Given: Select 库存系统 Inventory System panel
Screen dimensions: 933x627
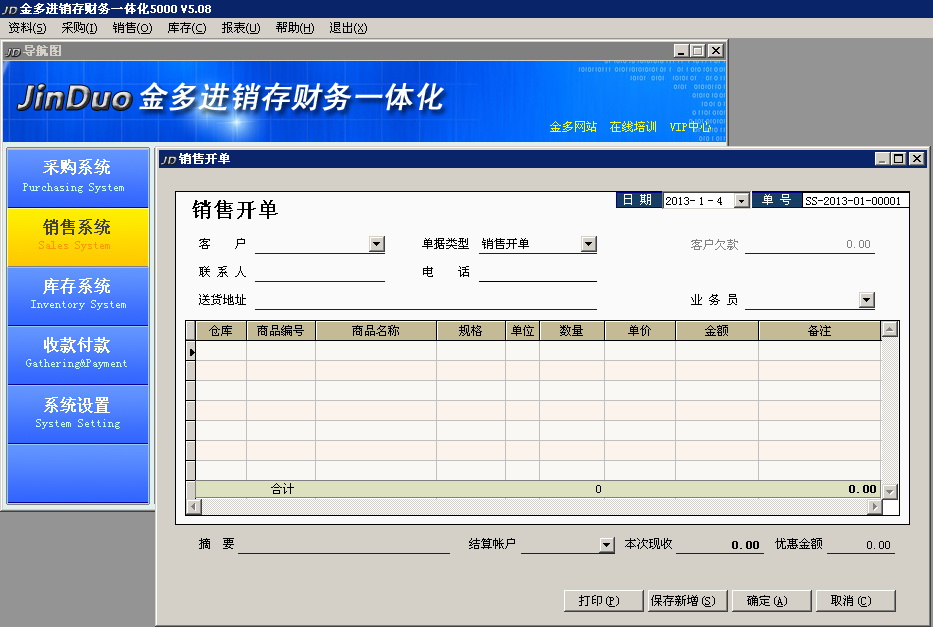Looking at the screenshot, I should click(x=77, y=295).
